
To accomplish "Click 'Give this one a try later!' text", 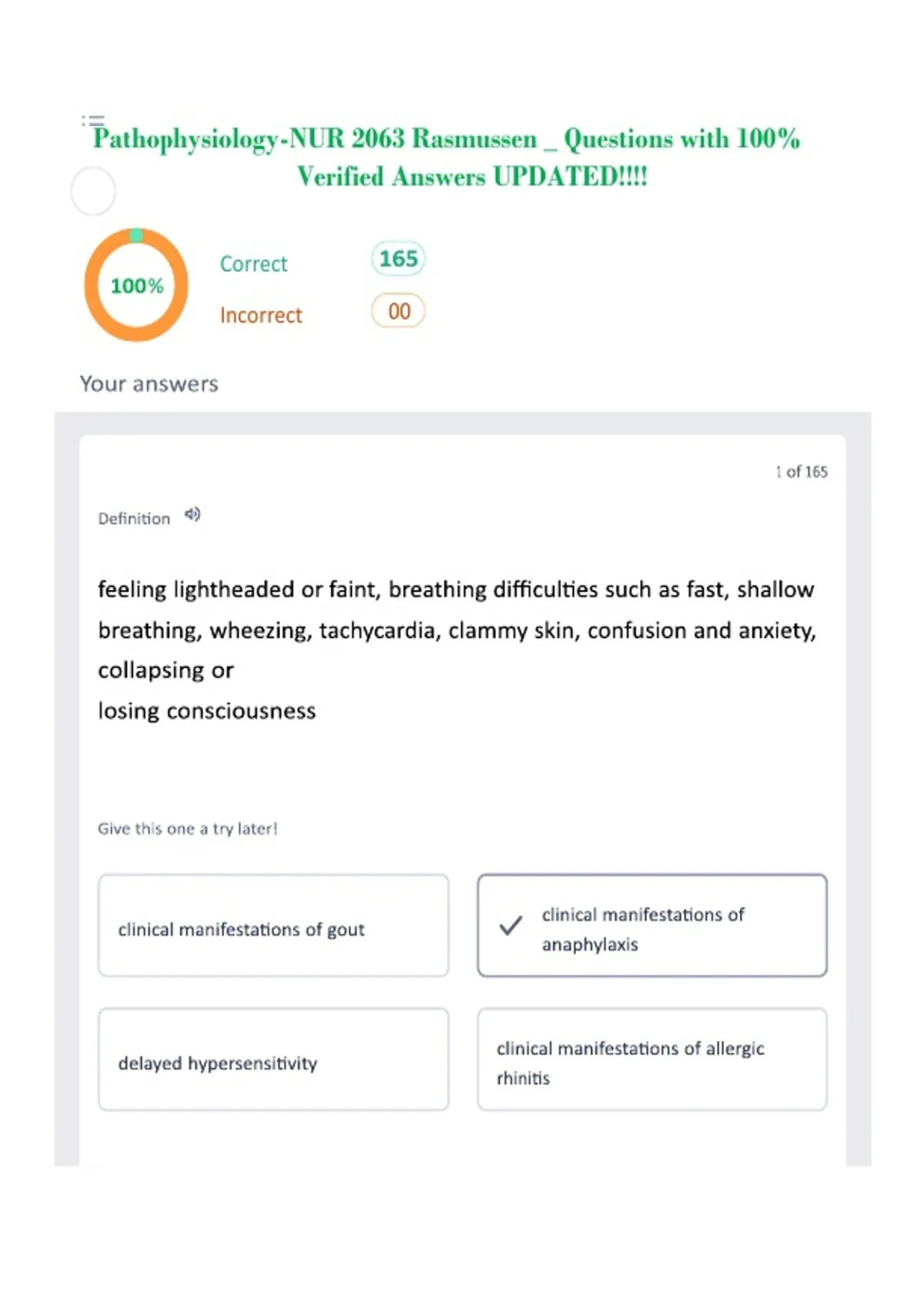I will click(x=187, y=829).
